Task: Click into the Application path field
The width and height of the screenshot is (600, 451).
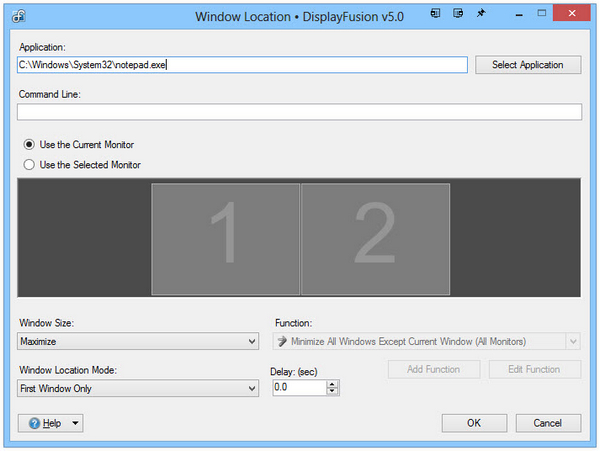Action: (242, 65)
